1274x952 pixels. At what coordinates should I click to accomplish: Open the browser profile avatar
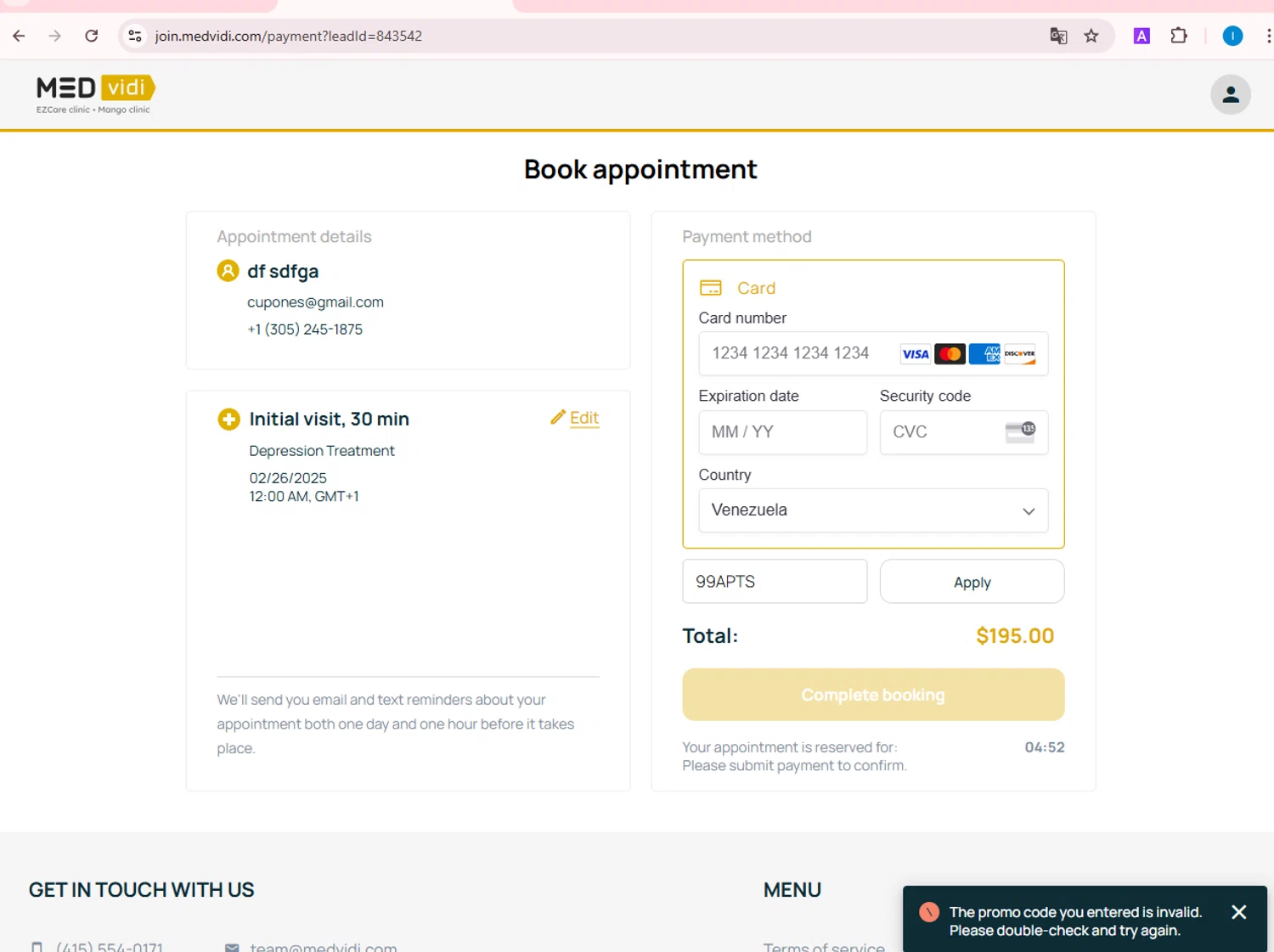point(1232,36)
